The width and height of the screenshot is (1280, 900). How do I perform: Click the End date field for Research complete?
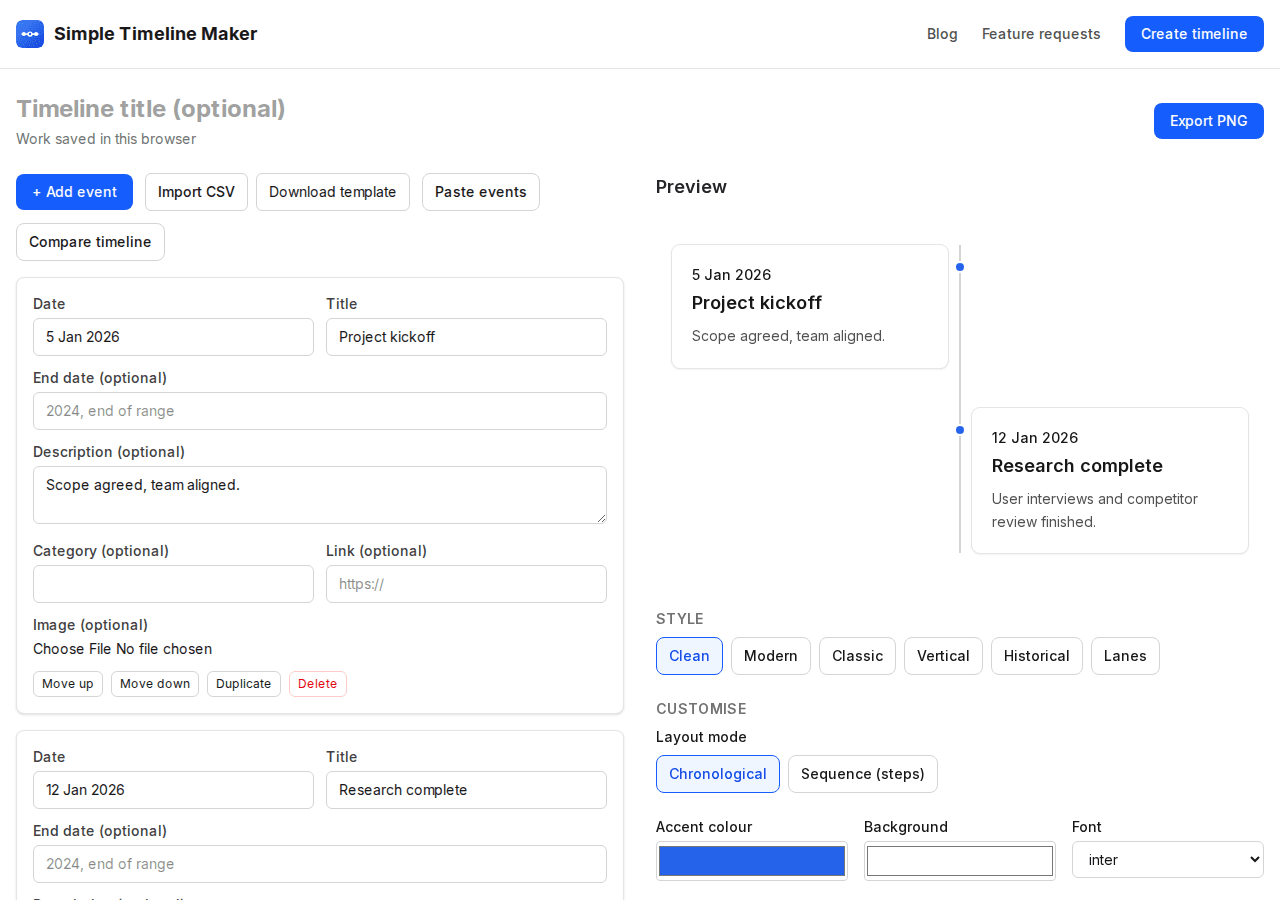click(x=320, y=864)
